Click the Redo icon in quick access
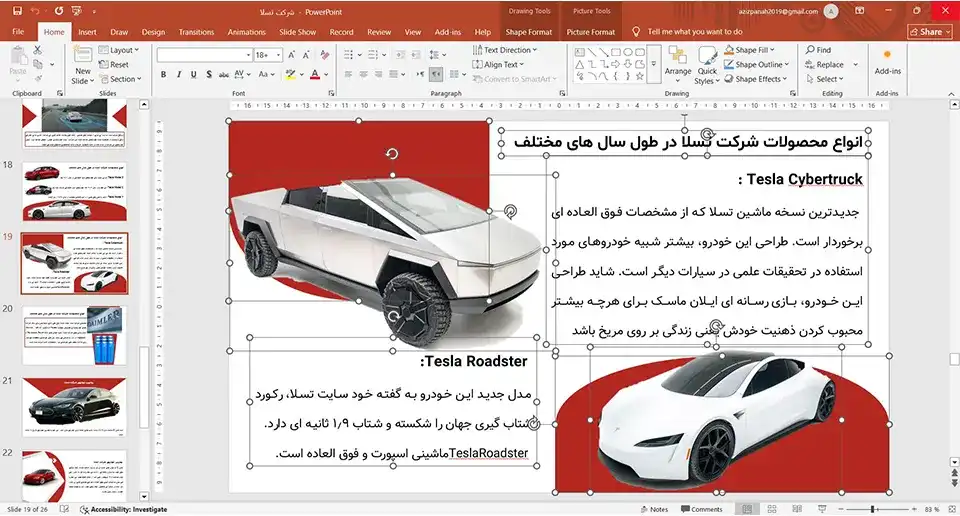The height and width of the screenshot is (516, 960). [x=59, y=11]
